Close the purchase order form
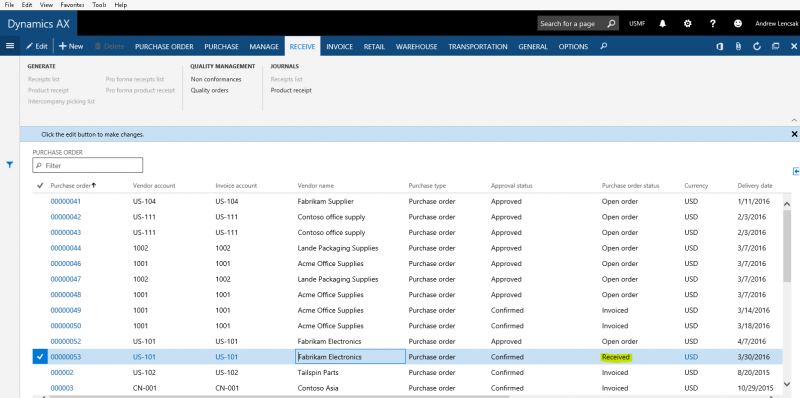Screen dimensions: 800x398 [794, 46]
